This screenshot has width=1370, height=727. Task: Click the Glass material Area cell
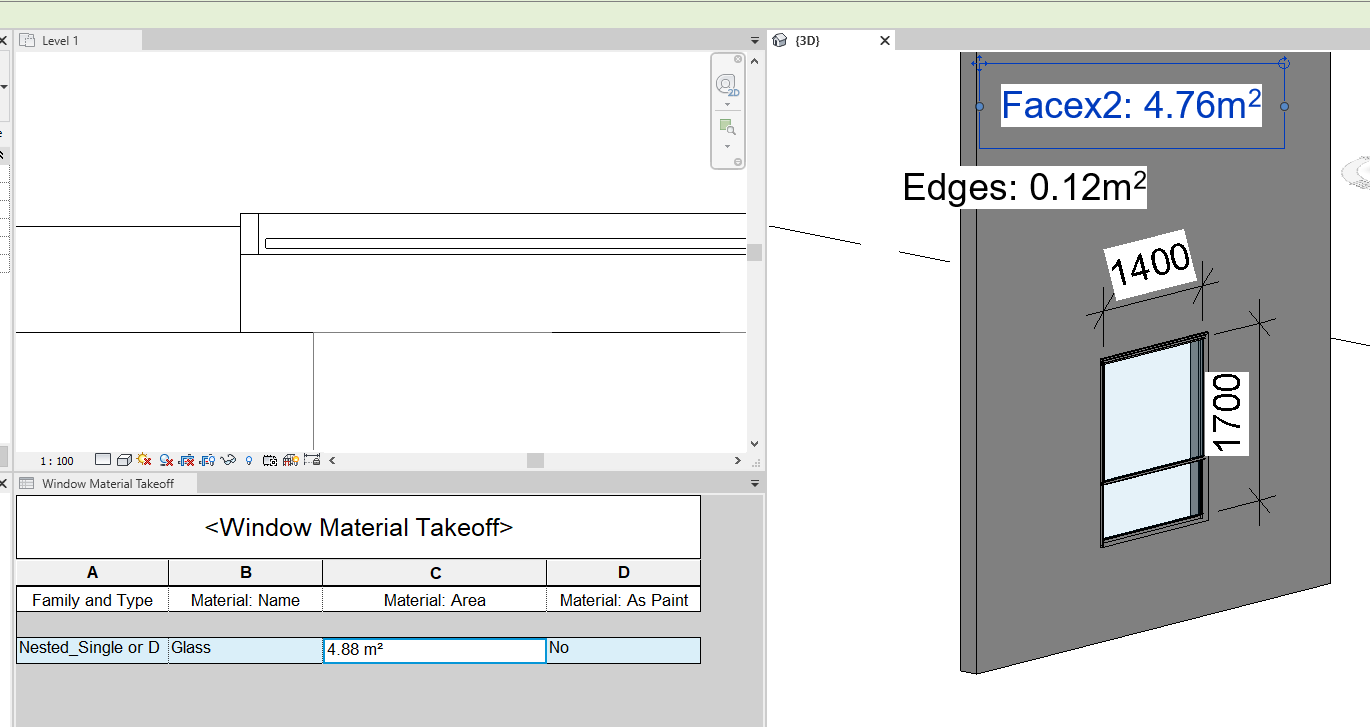pyautogui.click(x=433, y=648)
